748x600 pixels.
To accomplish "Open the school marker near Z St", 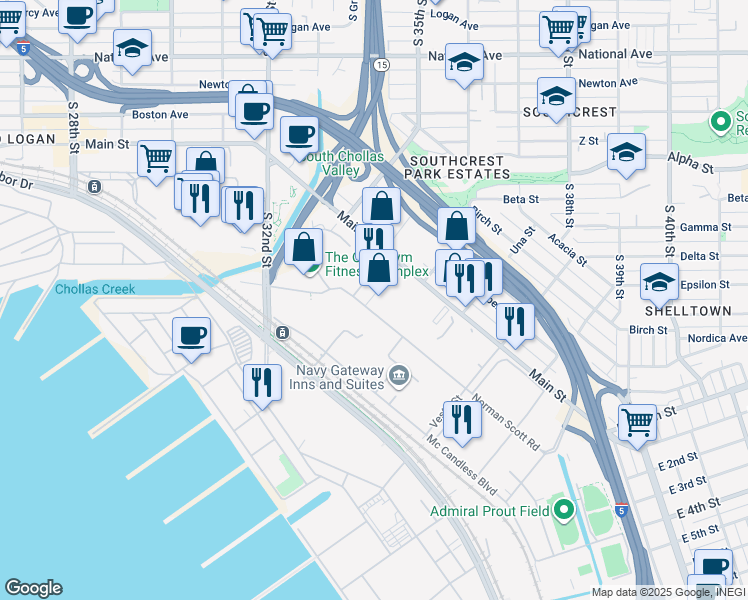I will point(626,155).
